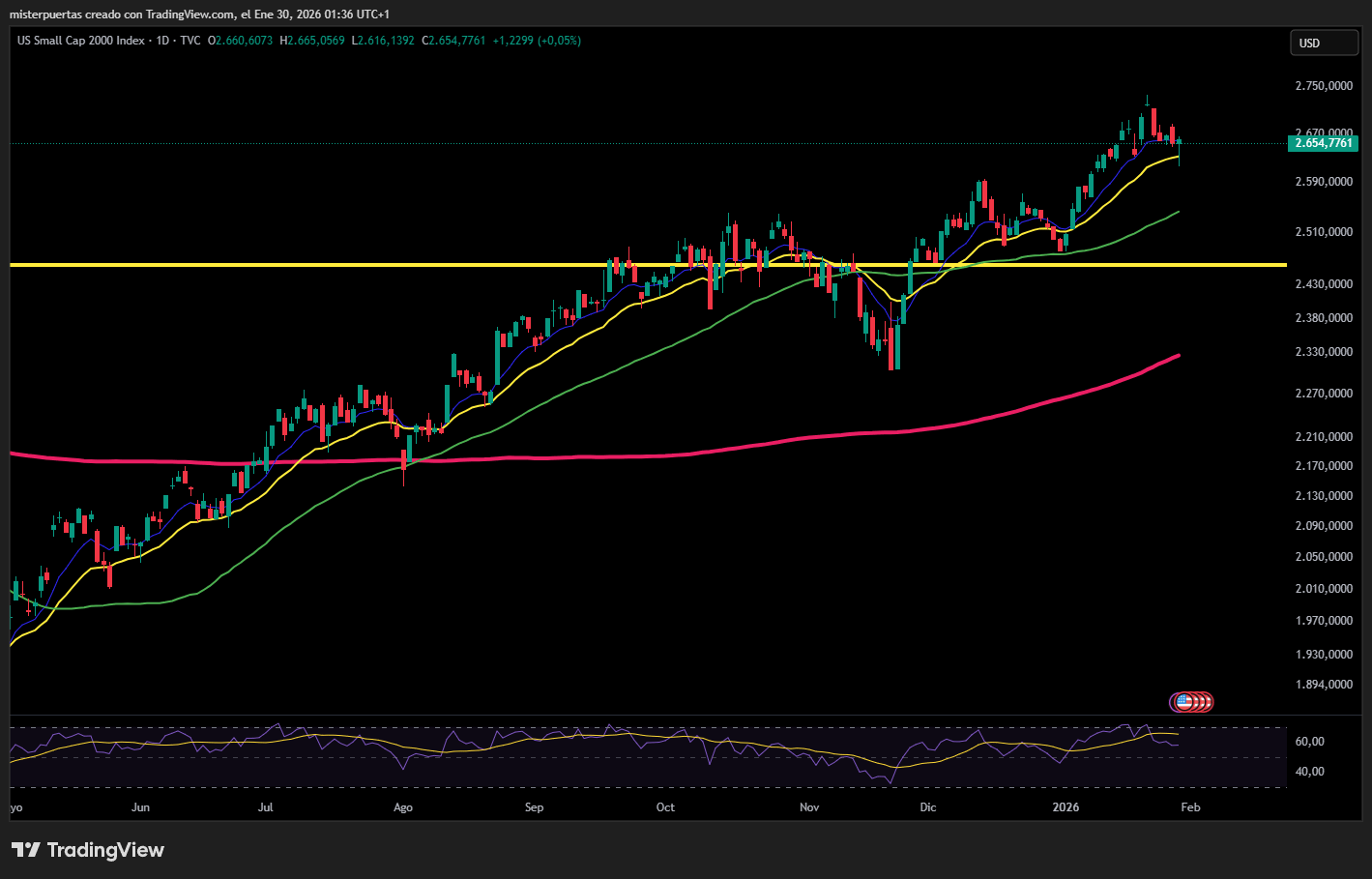Click the Feb label on the time axis
This screenshot has width=1372, height=879.
tap(1190, 807)
